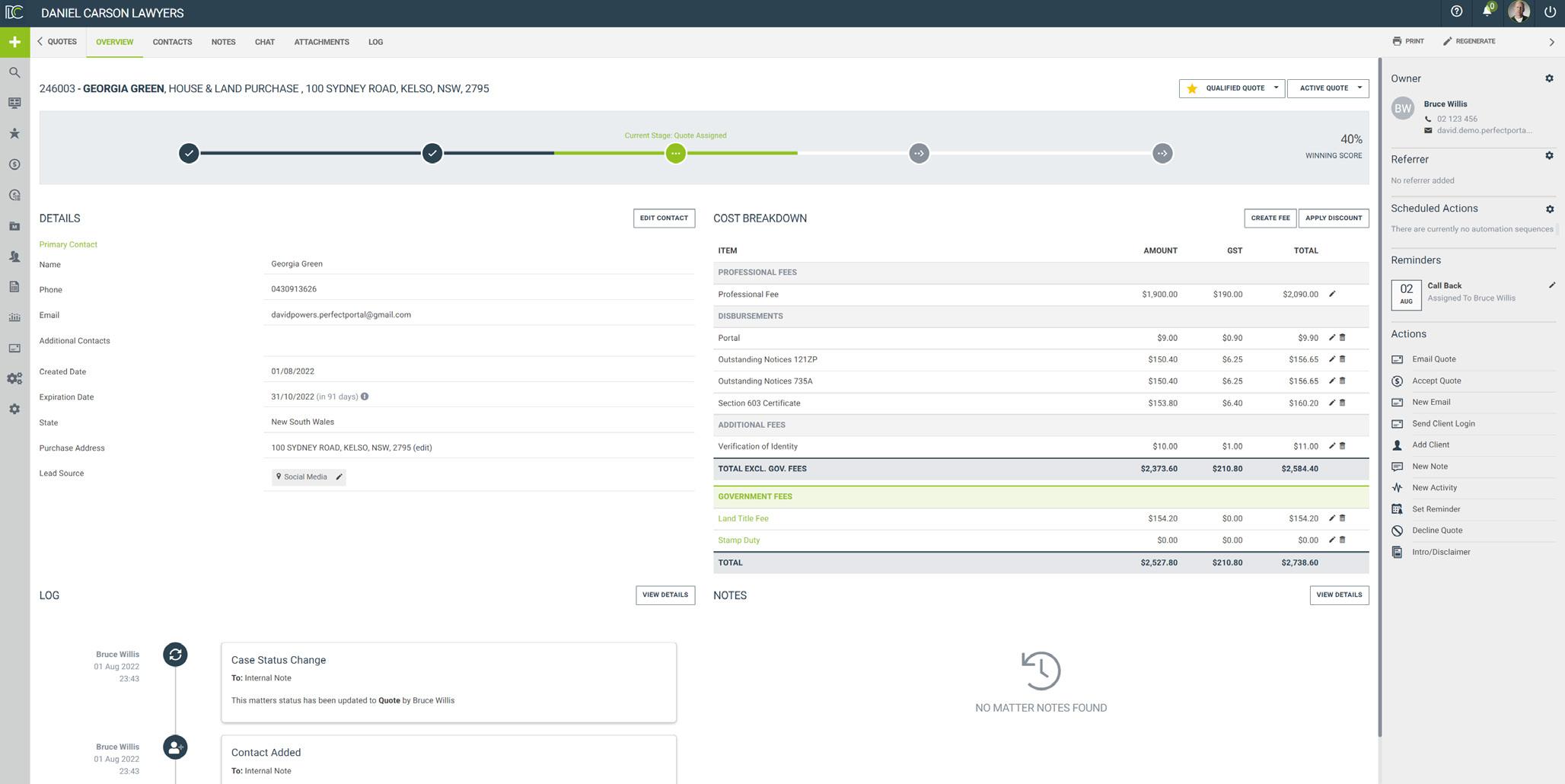This screenshot has height=784, width=1565.
Task: Click Stamp Duty link
Action: pyautogui.click(x=738, y=540)
